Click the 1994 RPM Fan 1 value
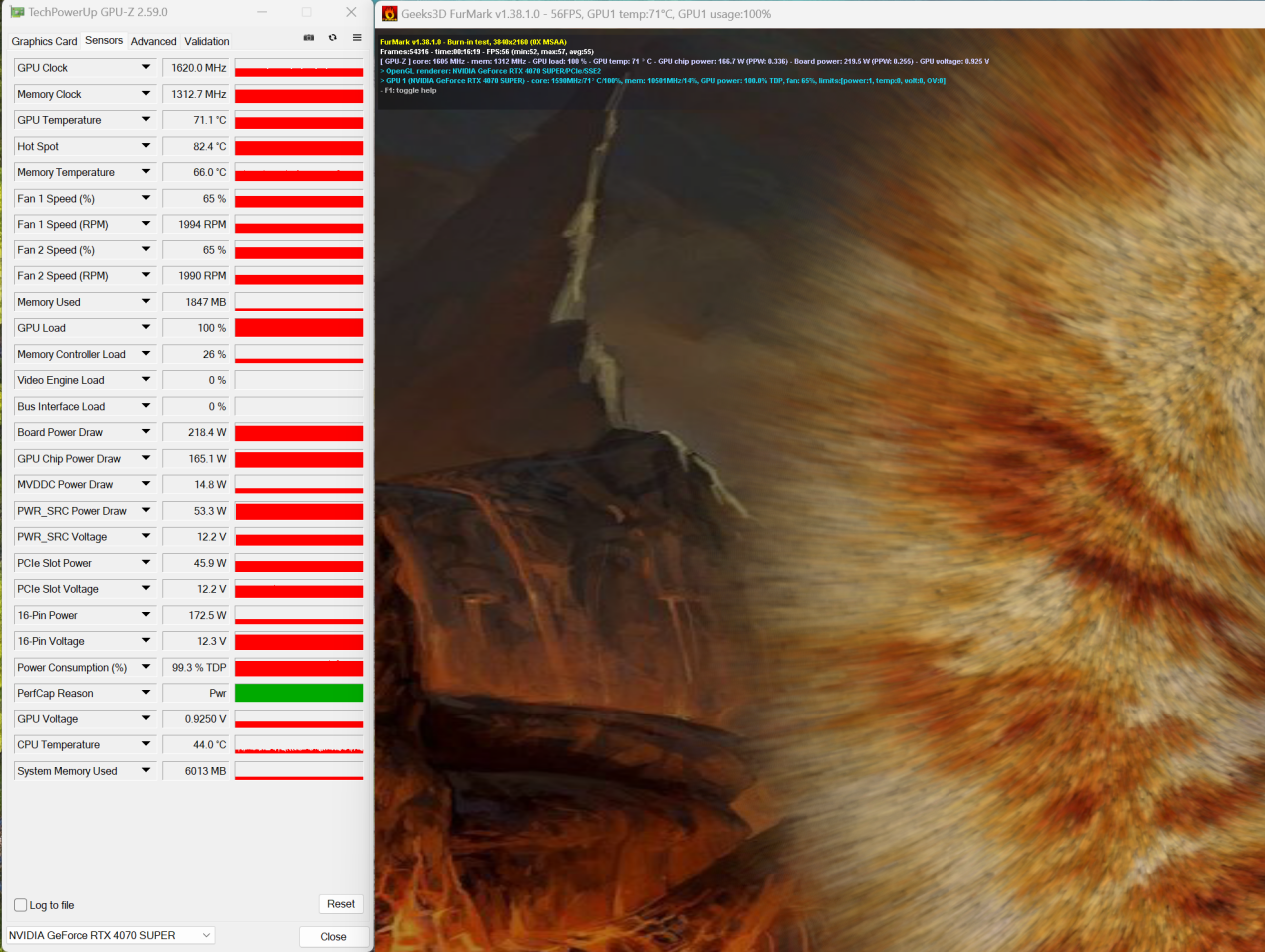This screenshot has height=952, width=1265. pyautogui.click(x=197, y=225)
